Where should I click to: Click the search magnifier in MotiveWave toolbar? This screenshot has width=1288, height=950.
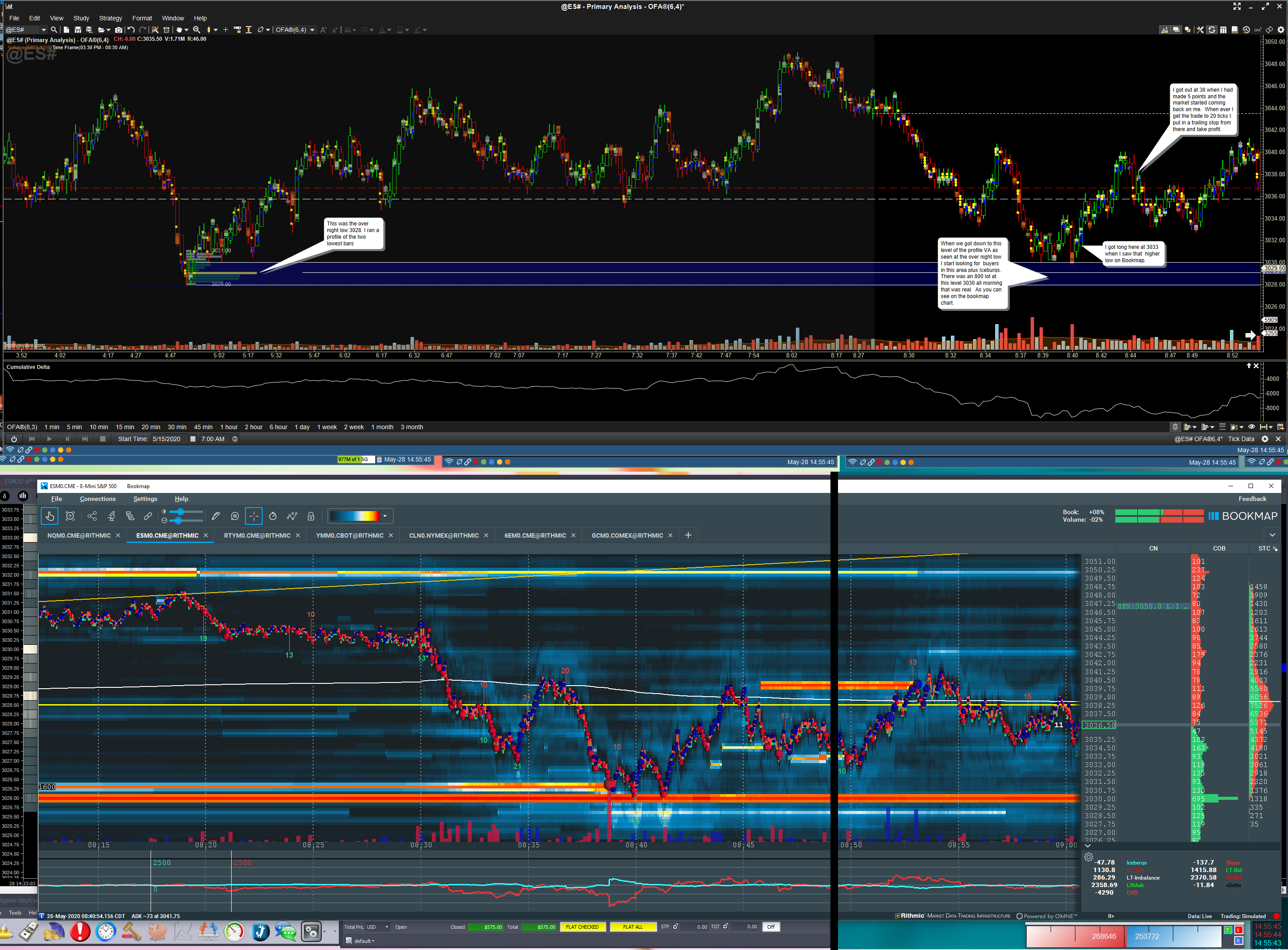pyautogui.click(x=54, y=30)
